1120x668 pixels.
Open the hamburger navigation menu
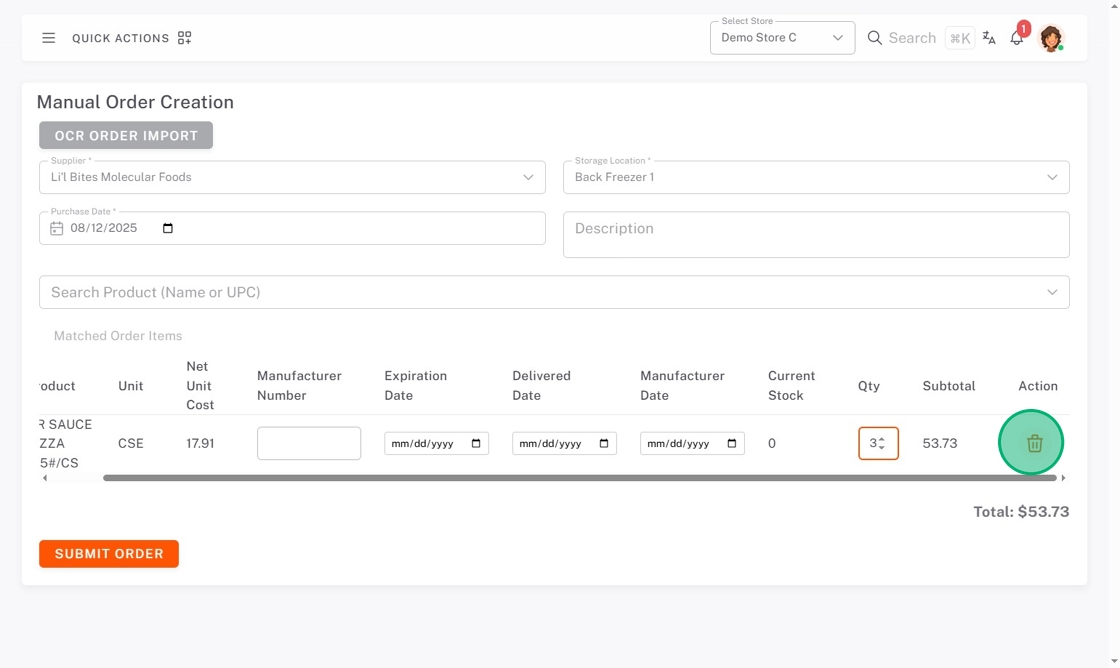pos(48,38)
